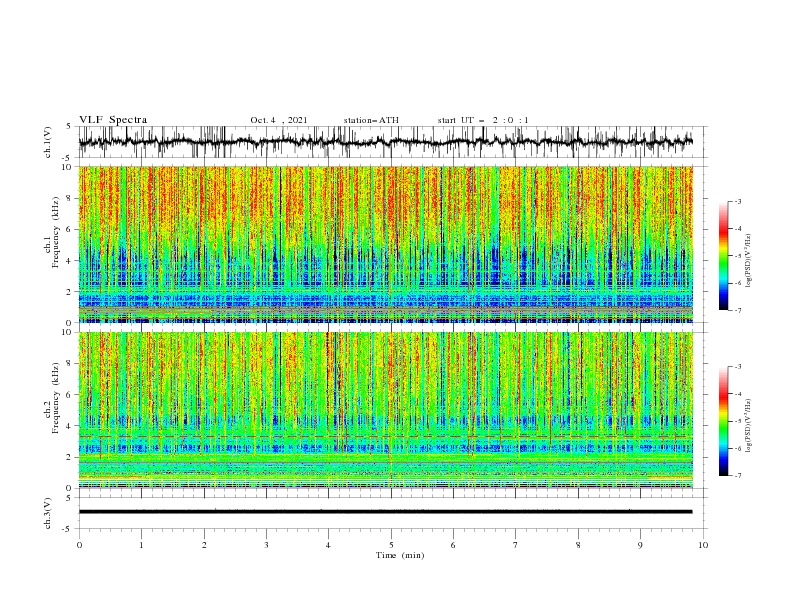Click the "VLF Spectra" title text
792x612 pixels.
[x=113, y=120]
